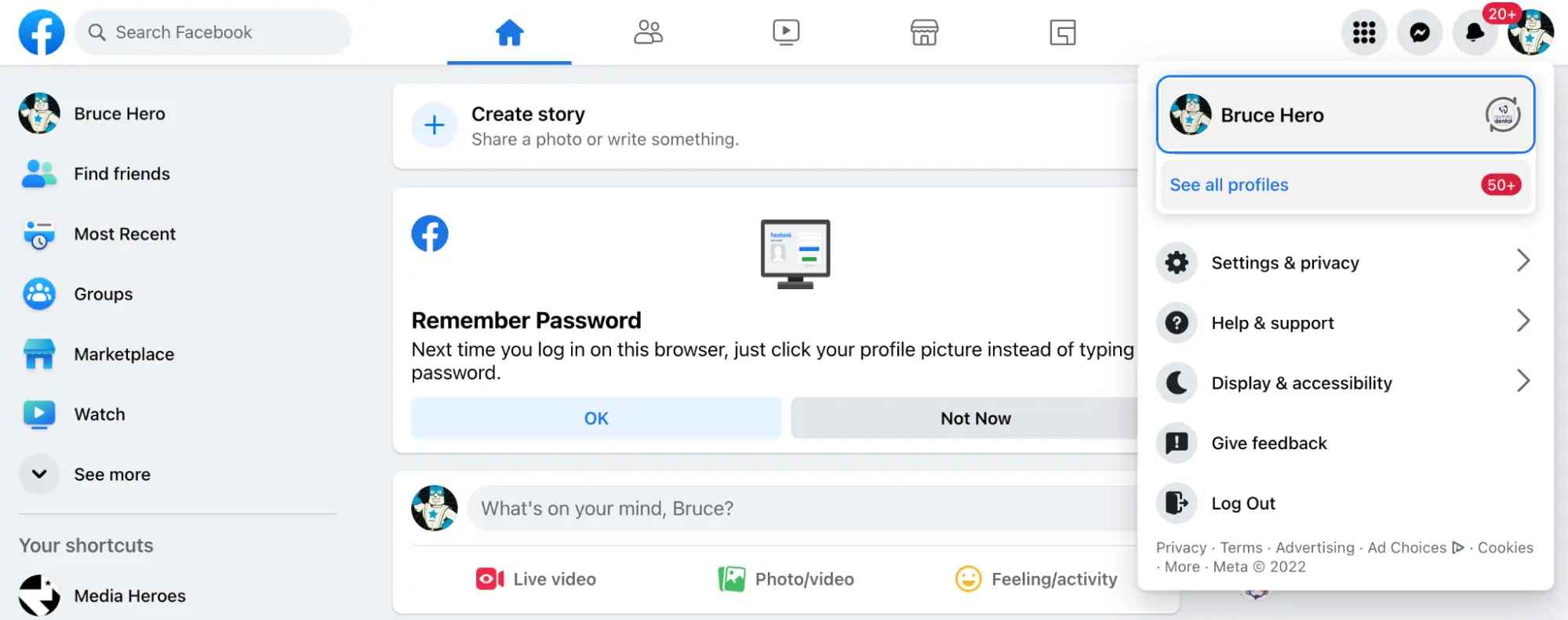
Task: Click the Groups sidebar icon
Action: (x=39, y=294)
